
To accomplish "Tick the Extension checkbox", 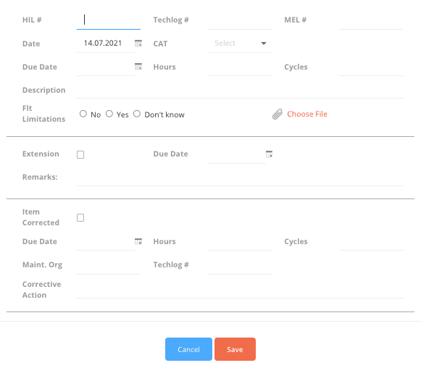I will pos(80,155).
